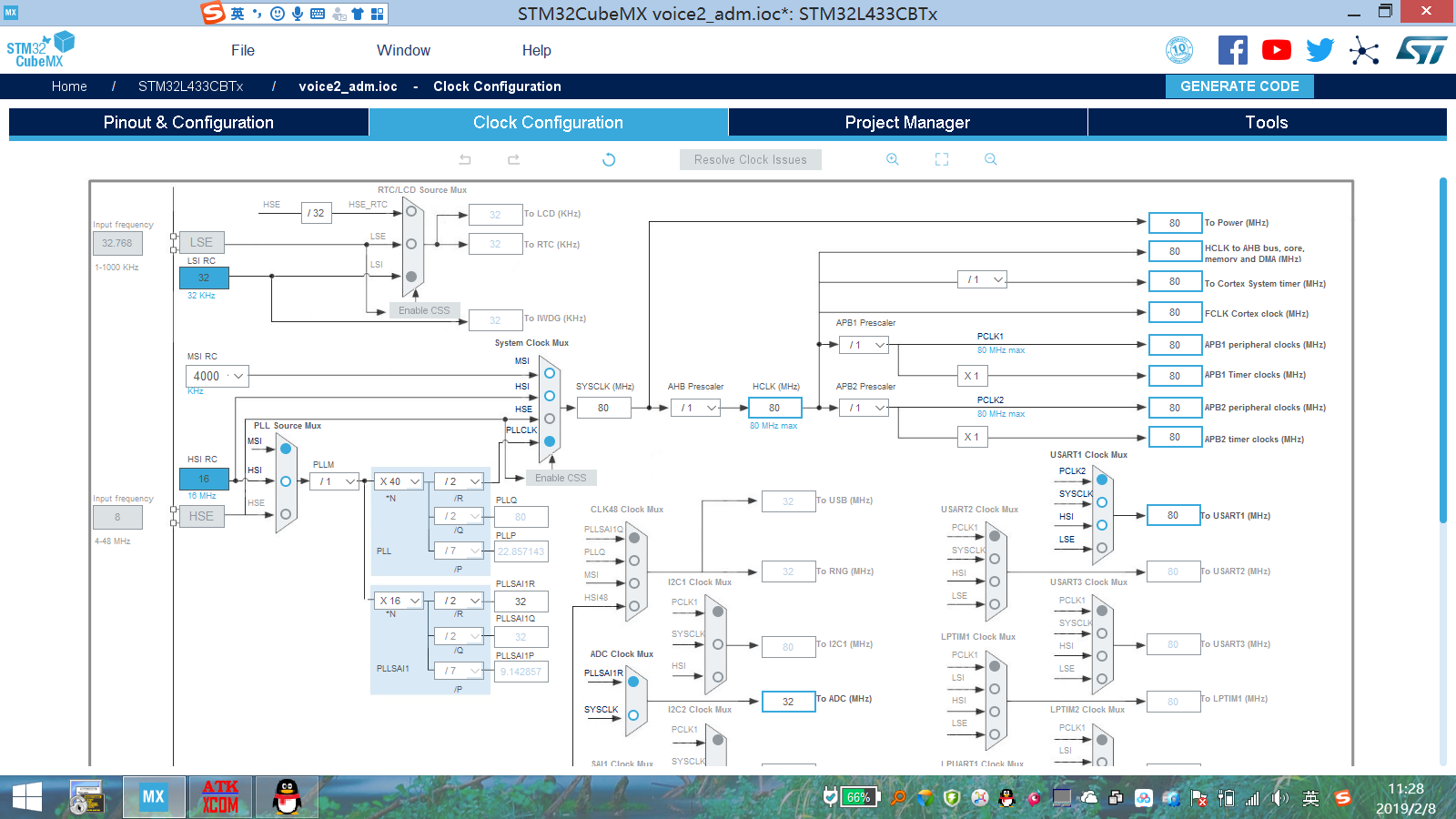Click the Sogou input method S icon
This screenshot has width=1456, height=819.
[213, 13]
